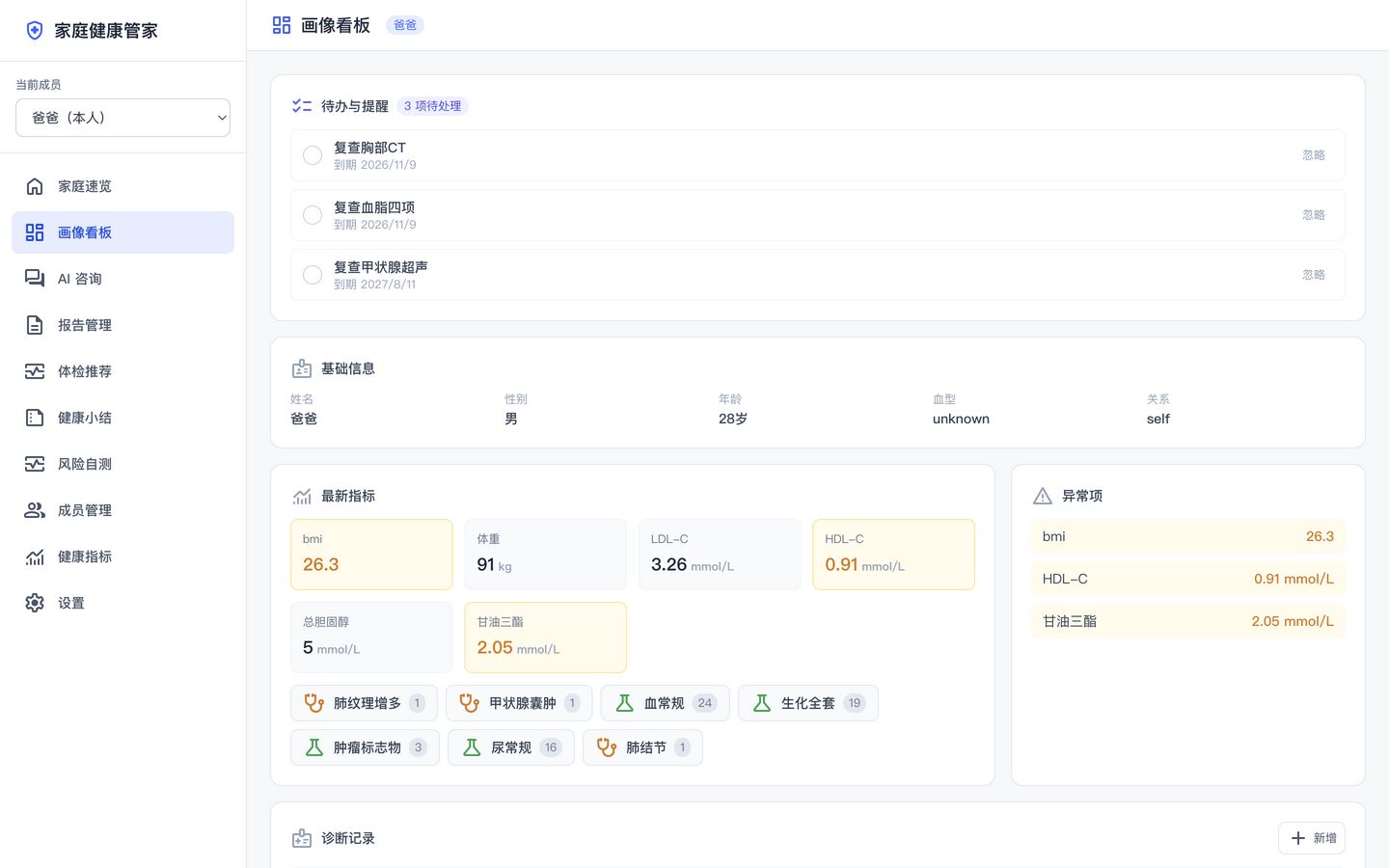Click the 报告管理 document icon
Viewport: 1389px width, 868px height.
pyautogui.click(x=35, y=325)
